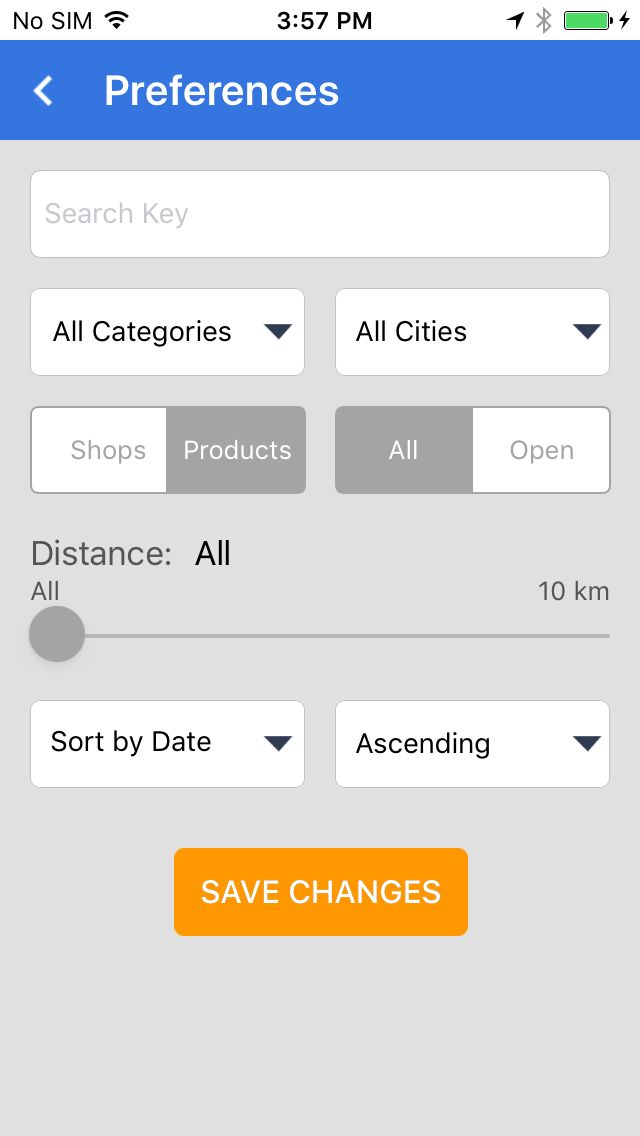Click the distance slider handle
Screen dimensions: 640x1136
click(57, 634)
